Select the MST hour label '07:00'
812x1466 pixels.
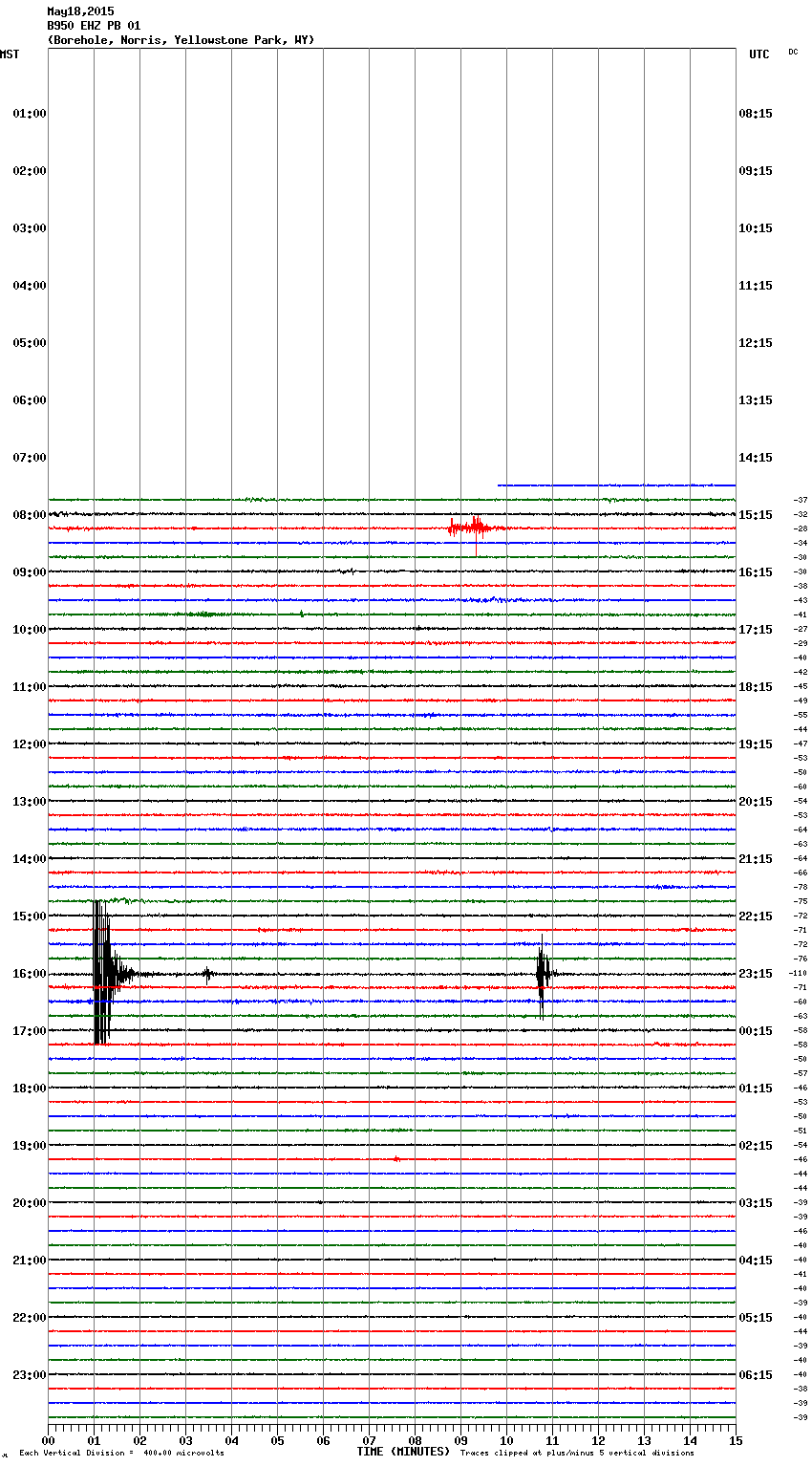click(30, 458)
